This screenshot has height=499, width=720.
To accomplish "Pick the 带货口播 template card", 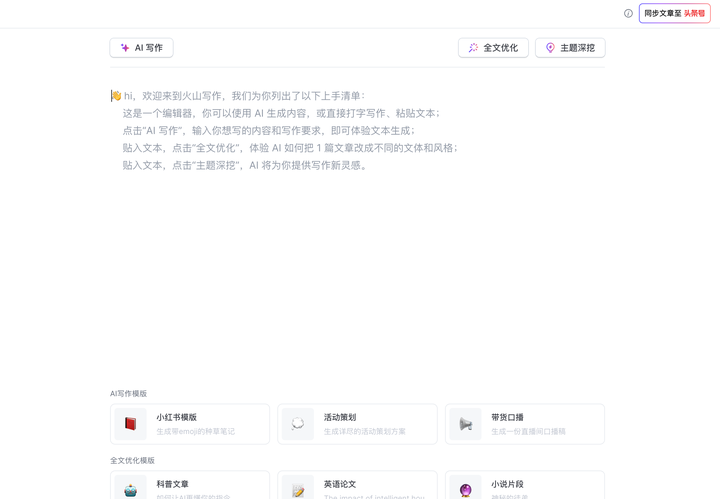I will [x=525, y=424].
